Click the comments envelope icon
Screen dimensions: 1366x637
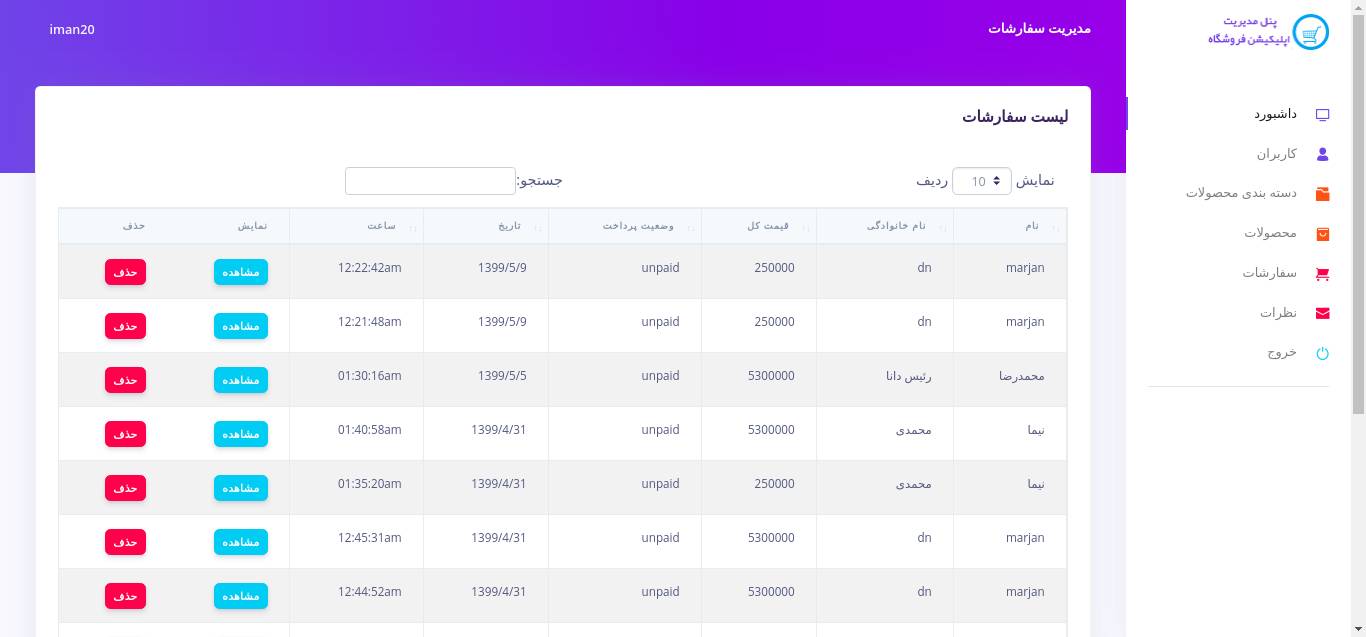coord(1322,313)
